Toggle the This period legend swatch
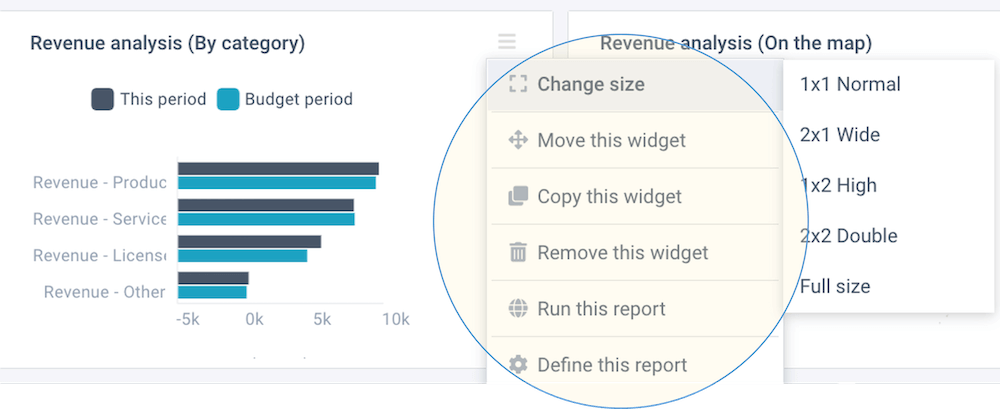1000x409 pixels. pos(102,100)
